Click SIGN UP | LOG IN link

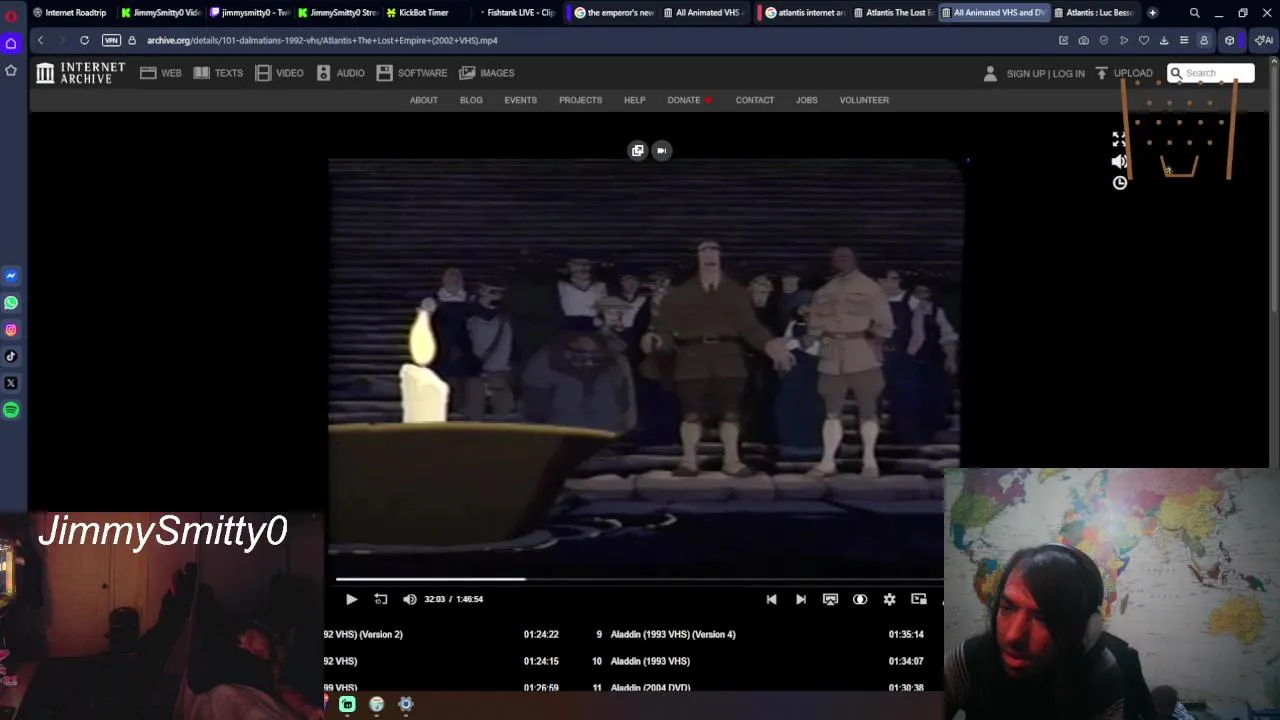pos(1045,74)
